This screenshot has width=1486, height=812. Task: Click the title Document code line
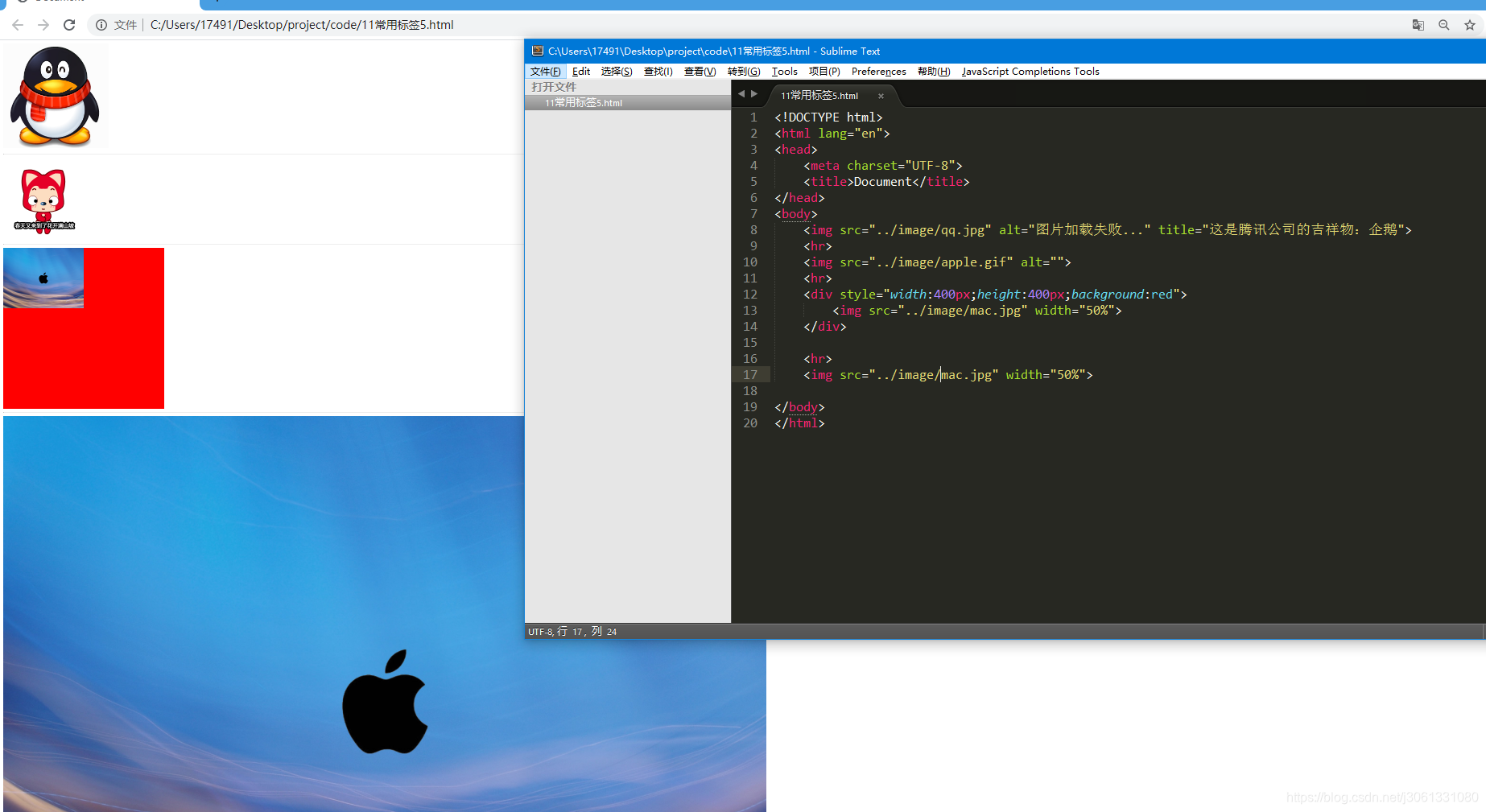[886, 182]
